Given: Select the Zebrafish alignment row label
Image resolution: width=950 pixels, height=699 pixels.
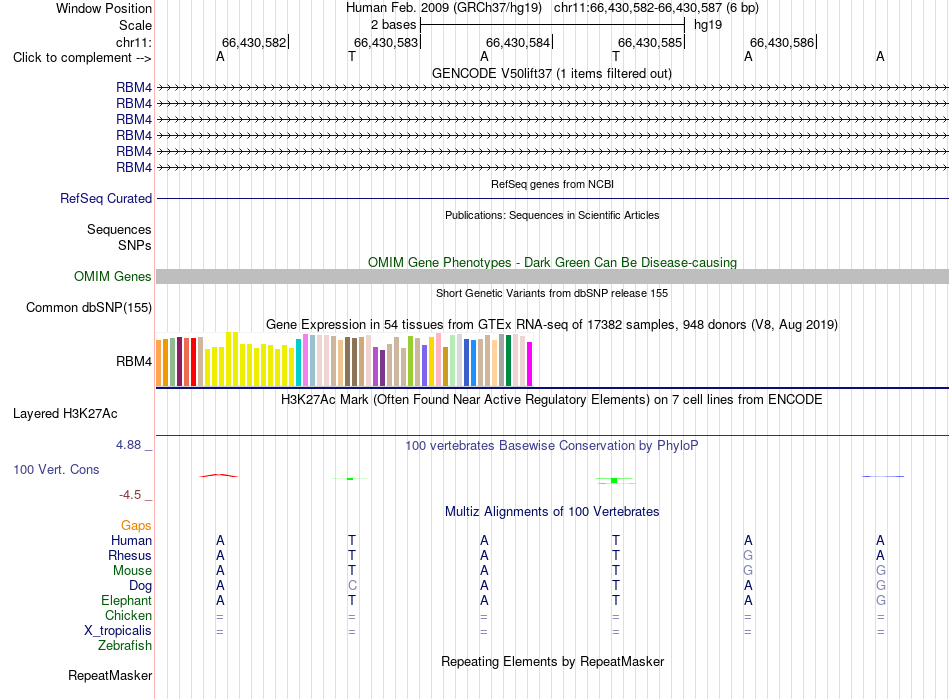Looking at the screenshot, I should tap(125, 646).
